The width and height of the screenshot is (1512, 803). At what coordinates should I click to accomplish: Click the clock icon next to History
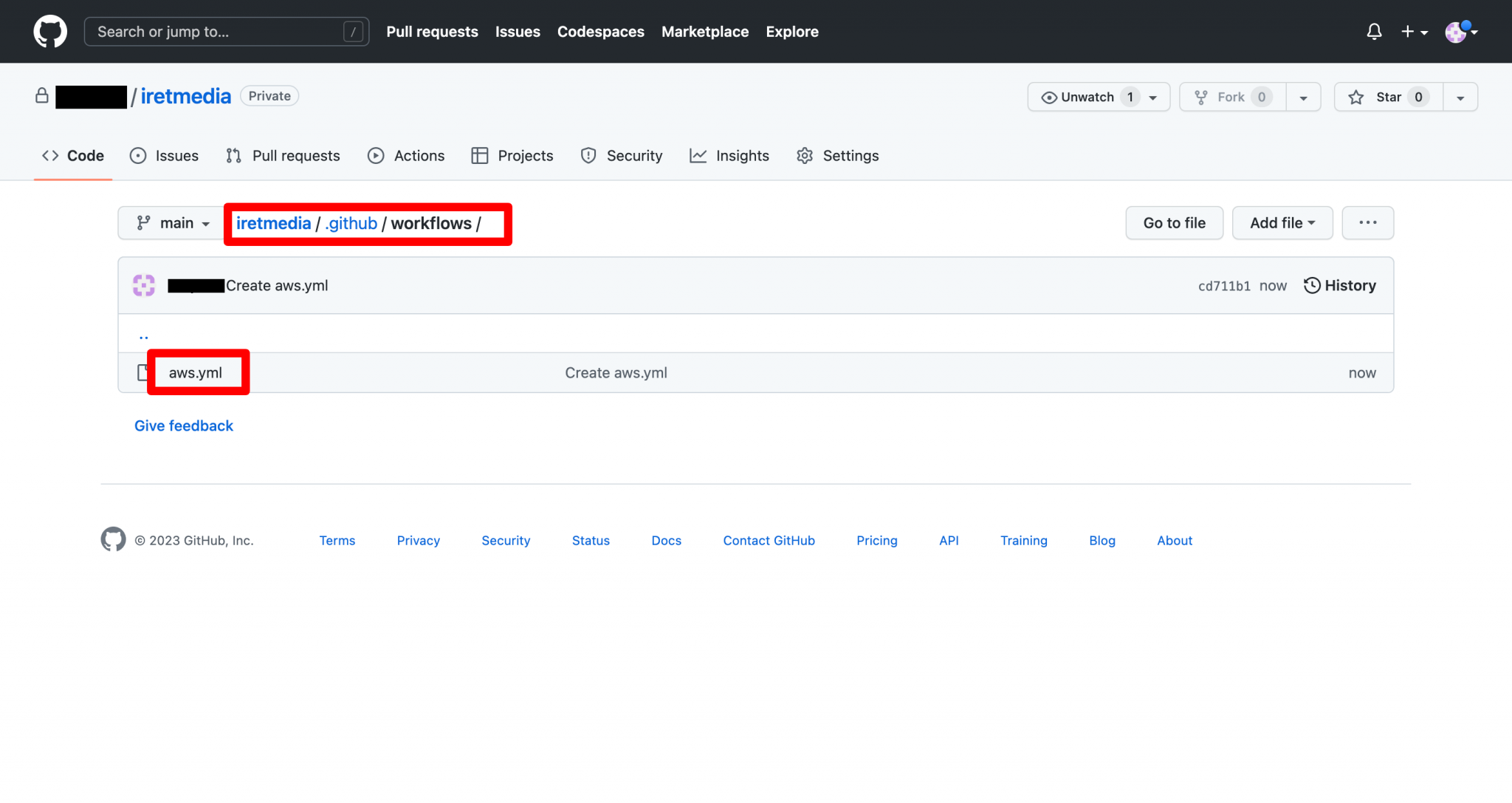click(x=1311, y=285)
